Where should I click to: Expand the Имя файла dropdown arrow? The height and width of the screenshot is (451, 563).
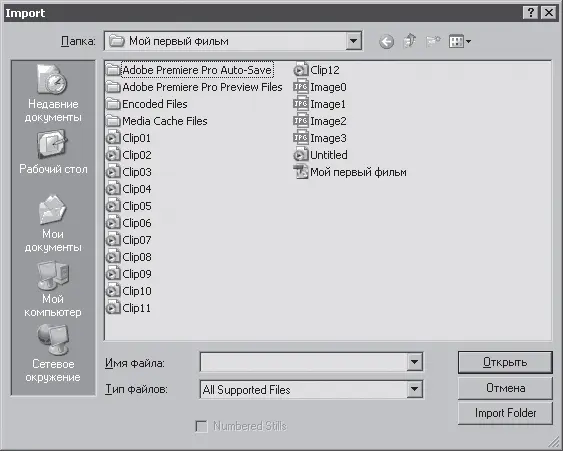(414, 362)
